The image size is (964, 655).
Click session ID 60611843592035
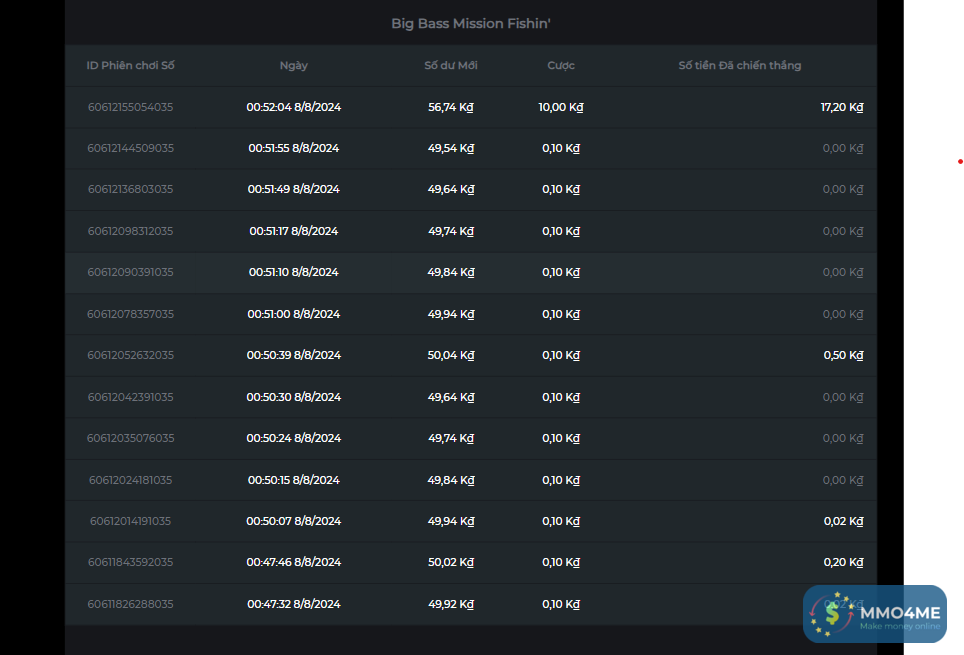click(x=130, y=562)
